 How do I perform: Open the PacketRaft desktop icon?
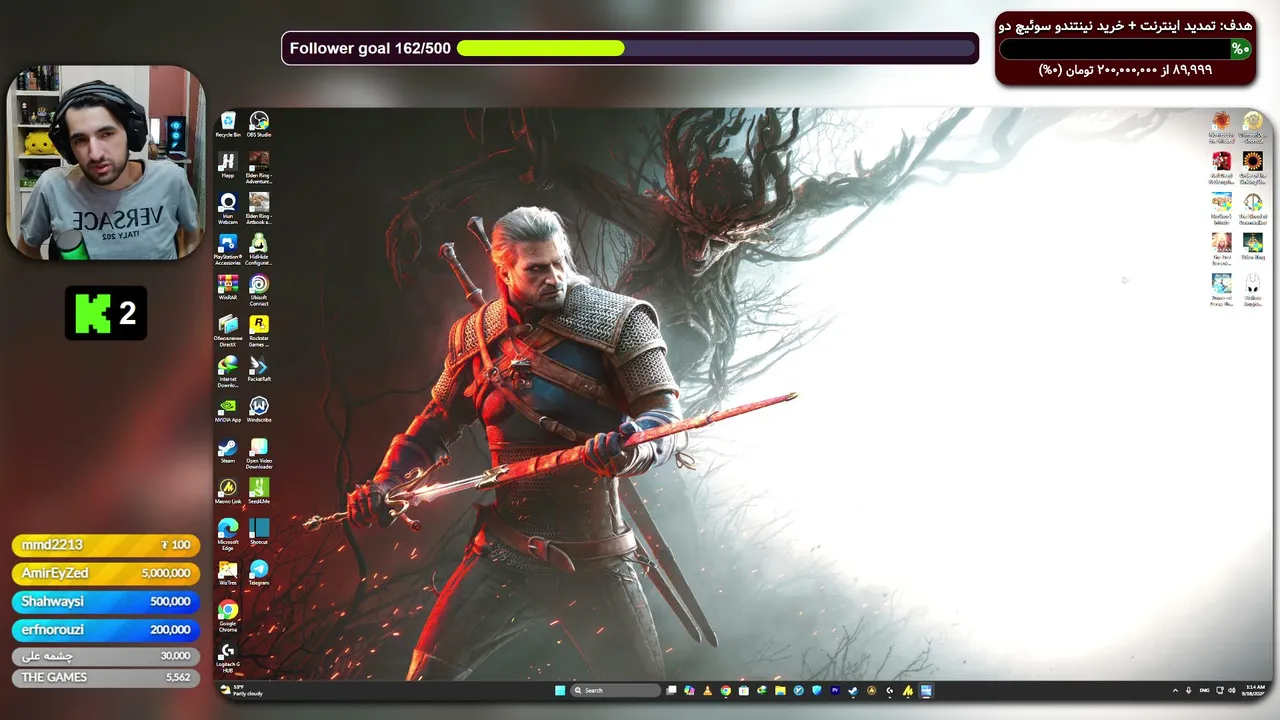(259, 370)
